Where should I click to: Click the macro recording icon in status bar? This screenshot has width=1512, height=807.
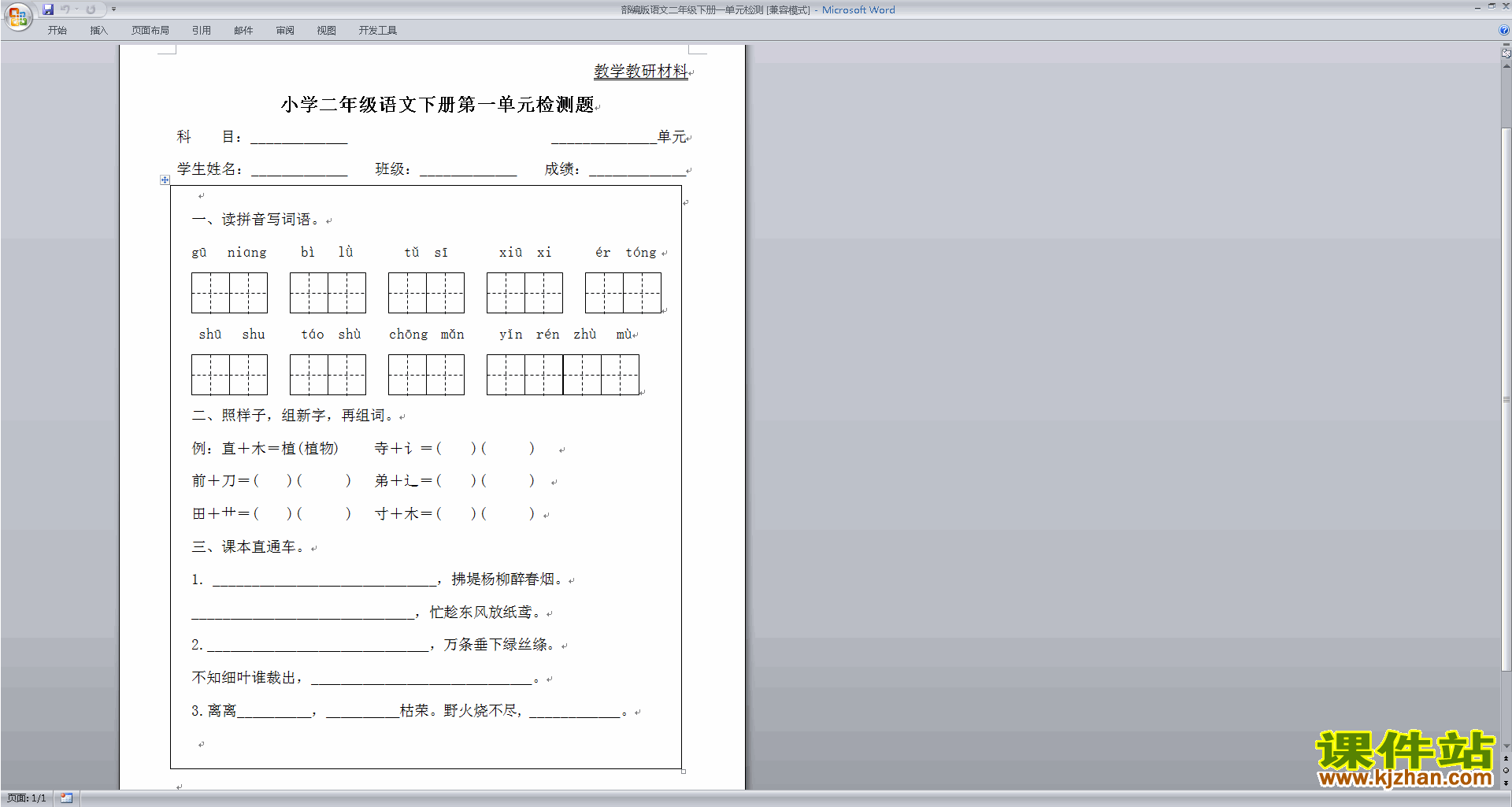click(67, 798)
